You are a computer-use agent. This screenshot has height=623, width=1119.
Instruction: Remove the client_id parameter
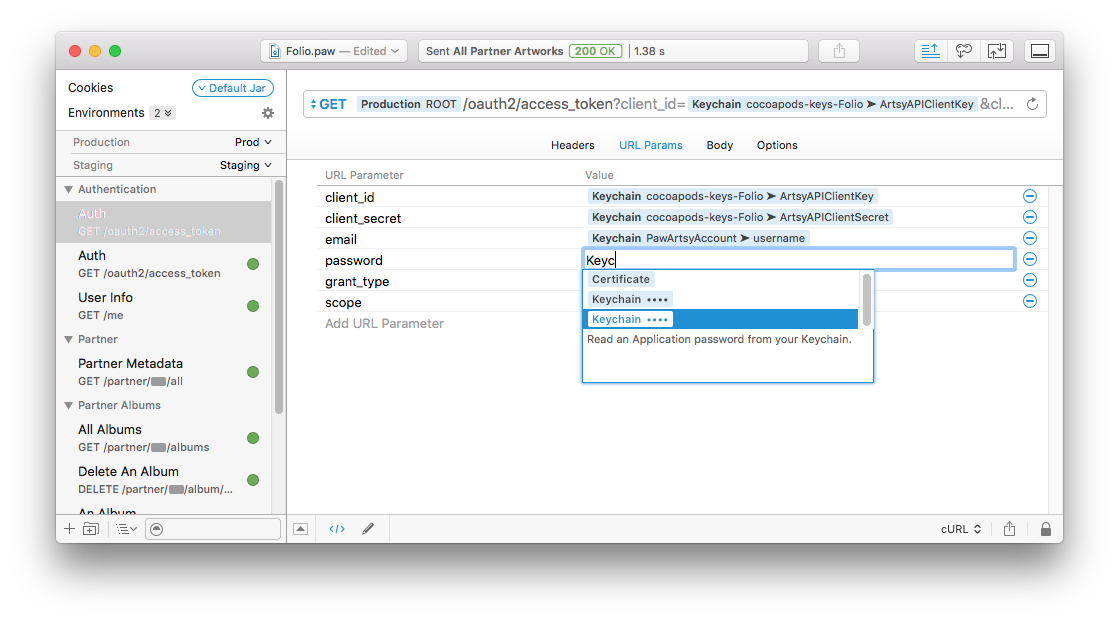coord(1030,196)
